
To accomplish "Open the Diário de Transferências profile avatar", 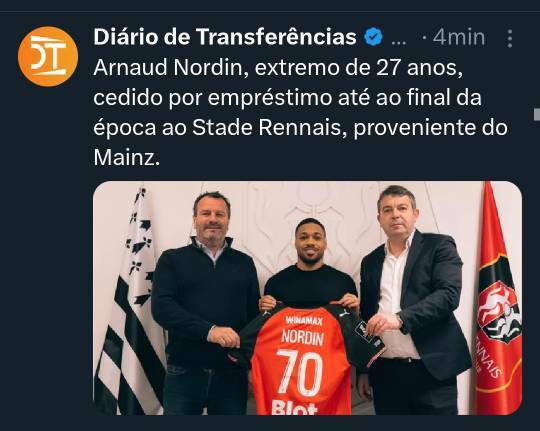I will tap(48, 56).
